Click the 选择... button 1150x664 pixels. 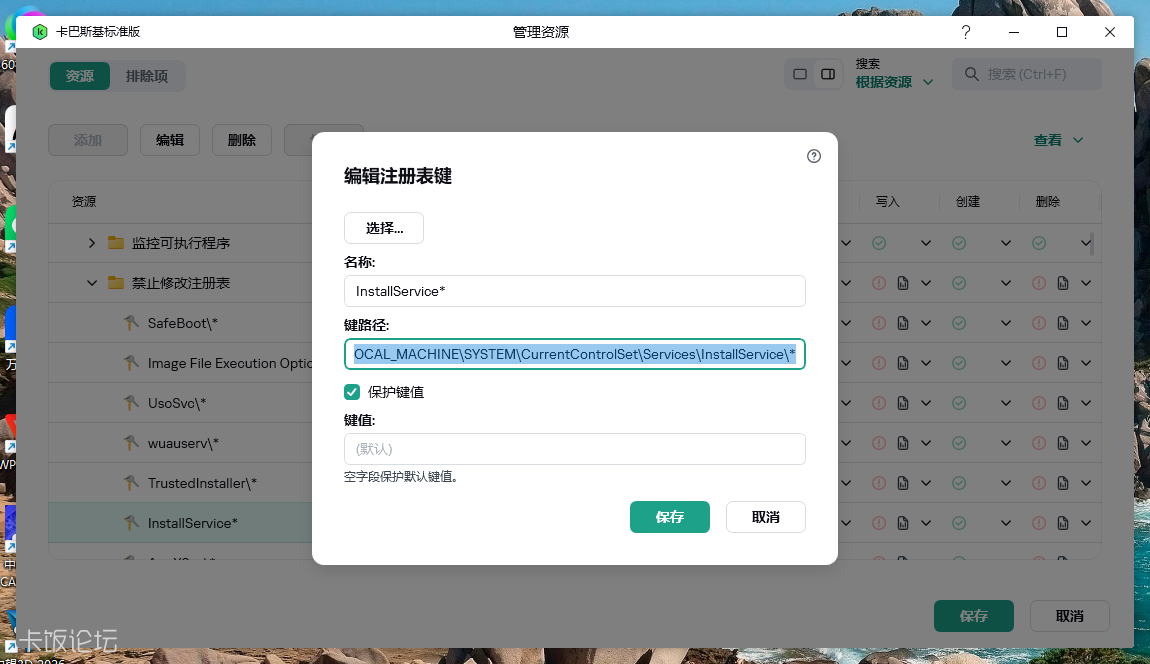pos(384,228)
